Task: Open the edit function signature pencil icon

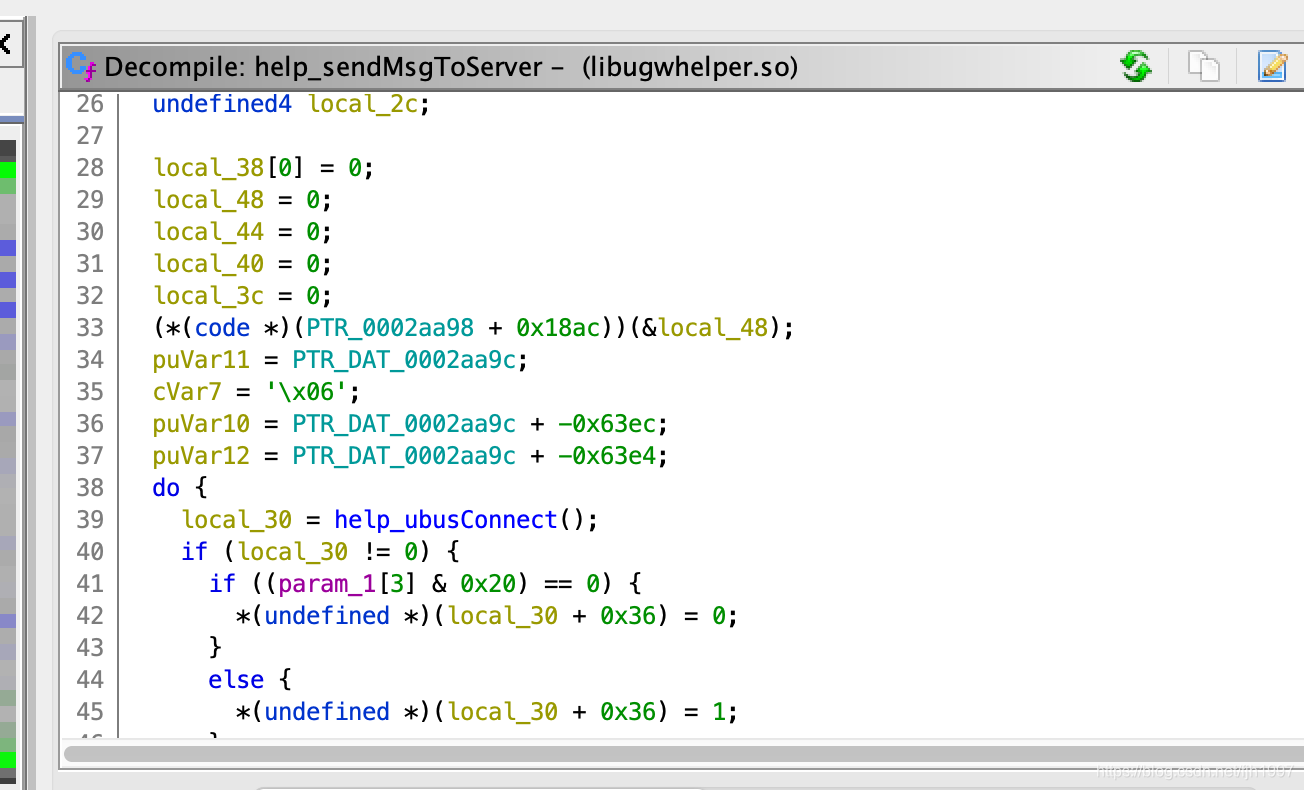Action: 1272,67
